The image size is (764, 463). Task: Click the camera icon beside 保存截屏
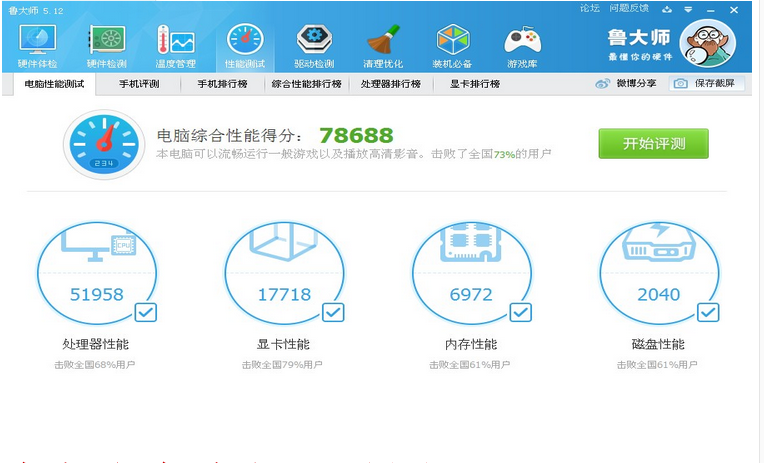pyautogui.click(x=681, y=84)
